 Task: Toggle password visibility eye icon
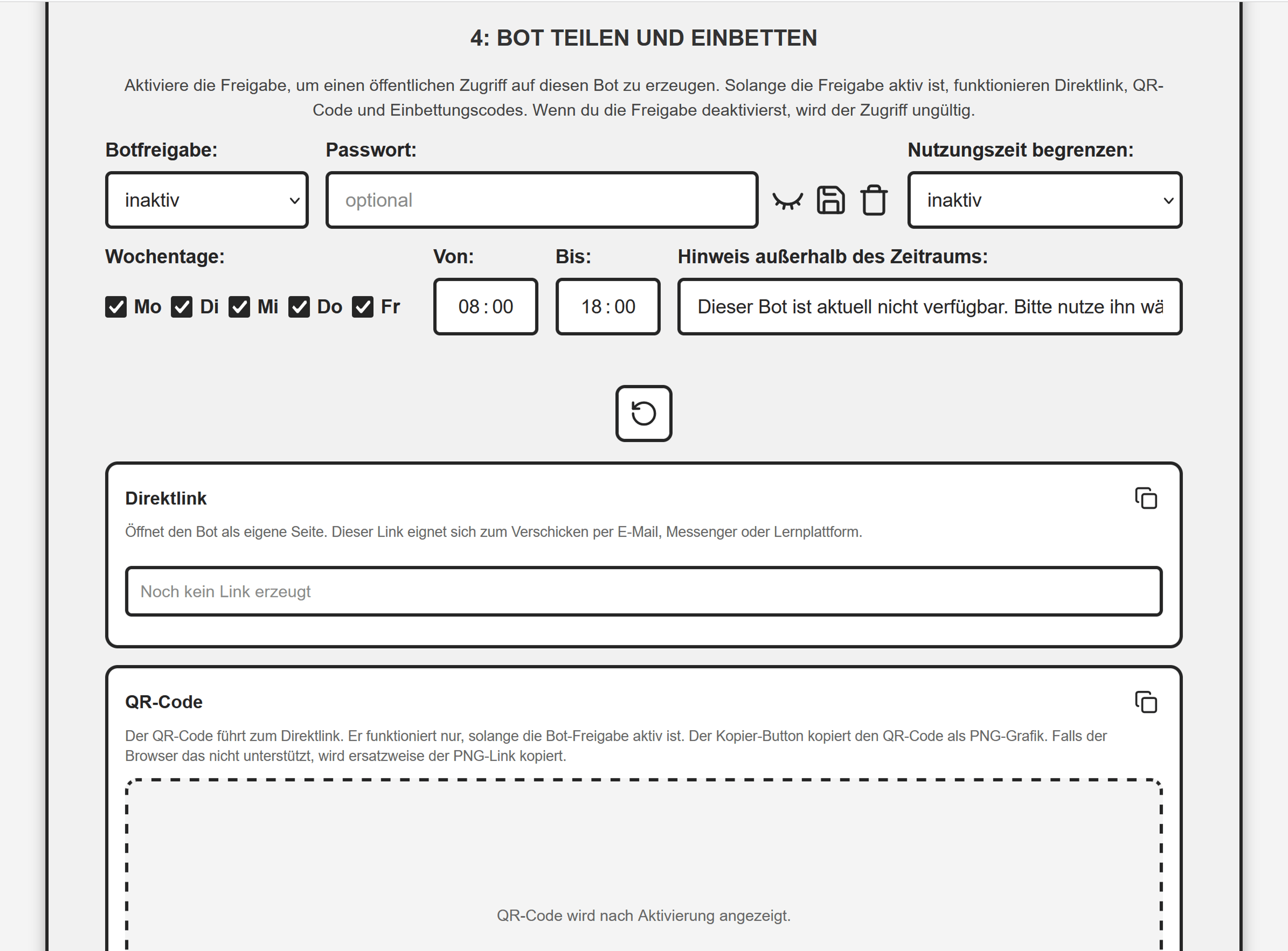click(x=788, y=200)
